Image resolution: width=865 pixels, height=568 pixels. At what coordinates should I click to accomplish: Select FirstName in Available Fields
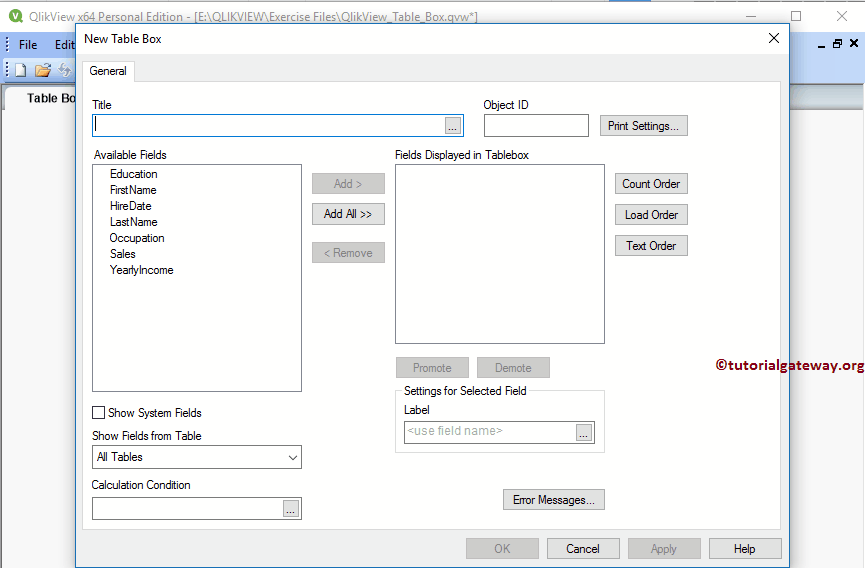tap(133, 190)
